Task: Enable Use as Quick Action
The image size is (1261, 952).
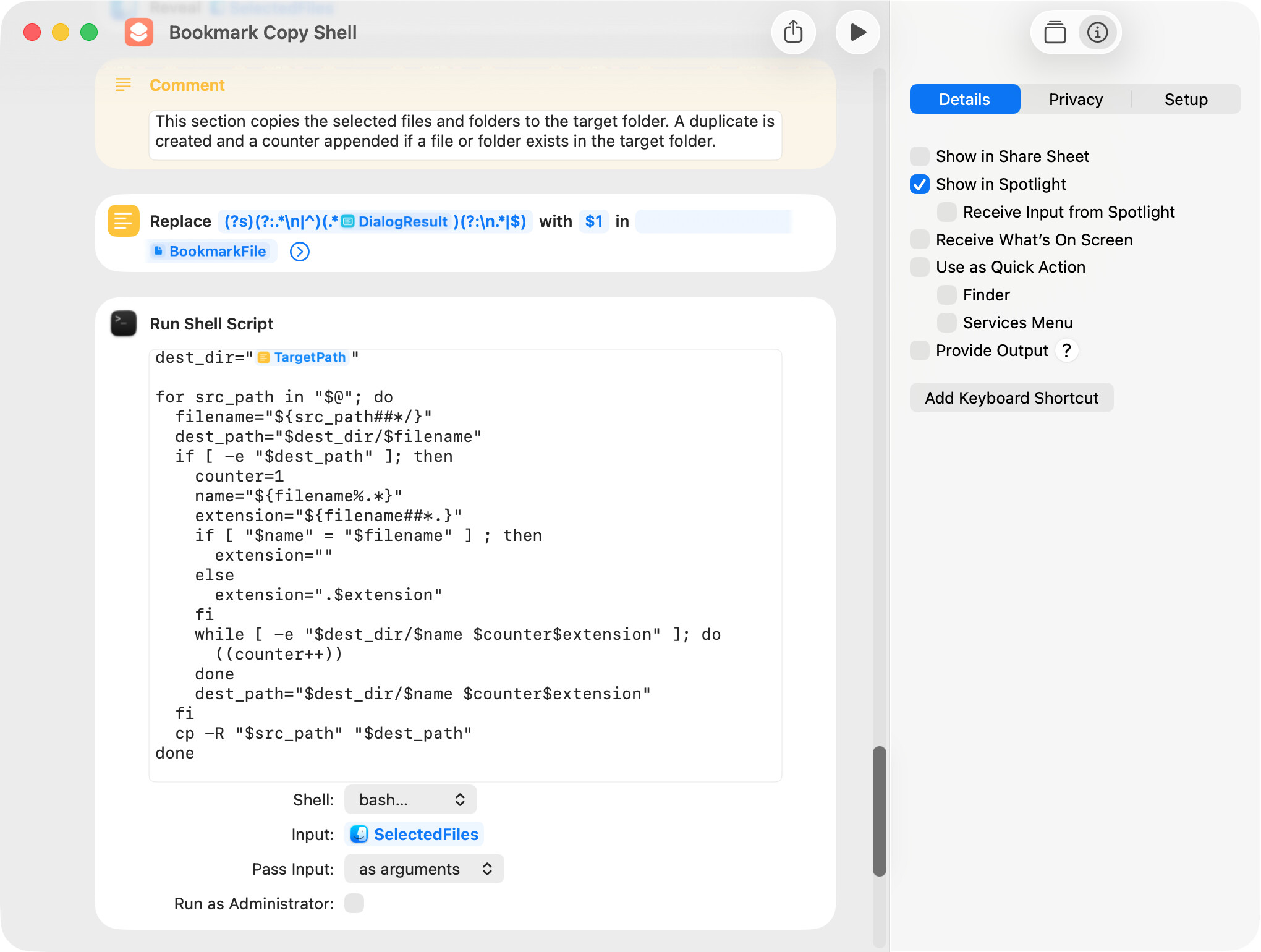Action: (x=920, y=267)
